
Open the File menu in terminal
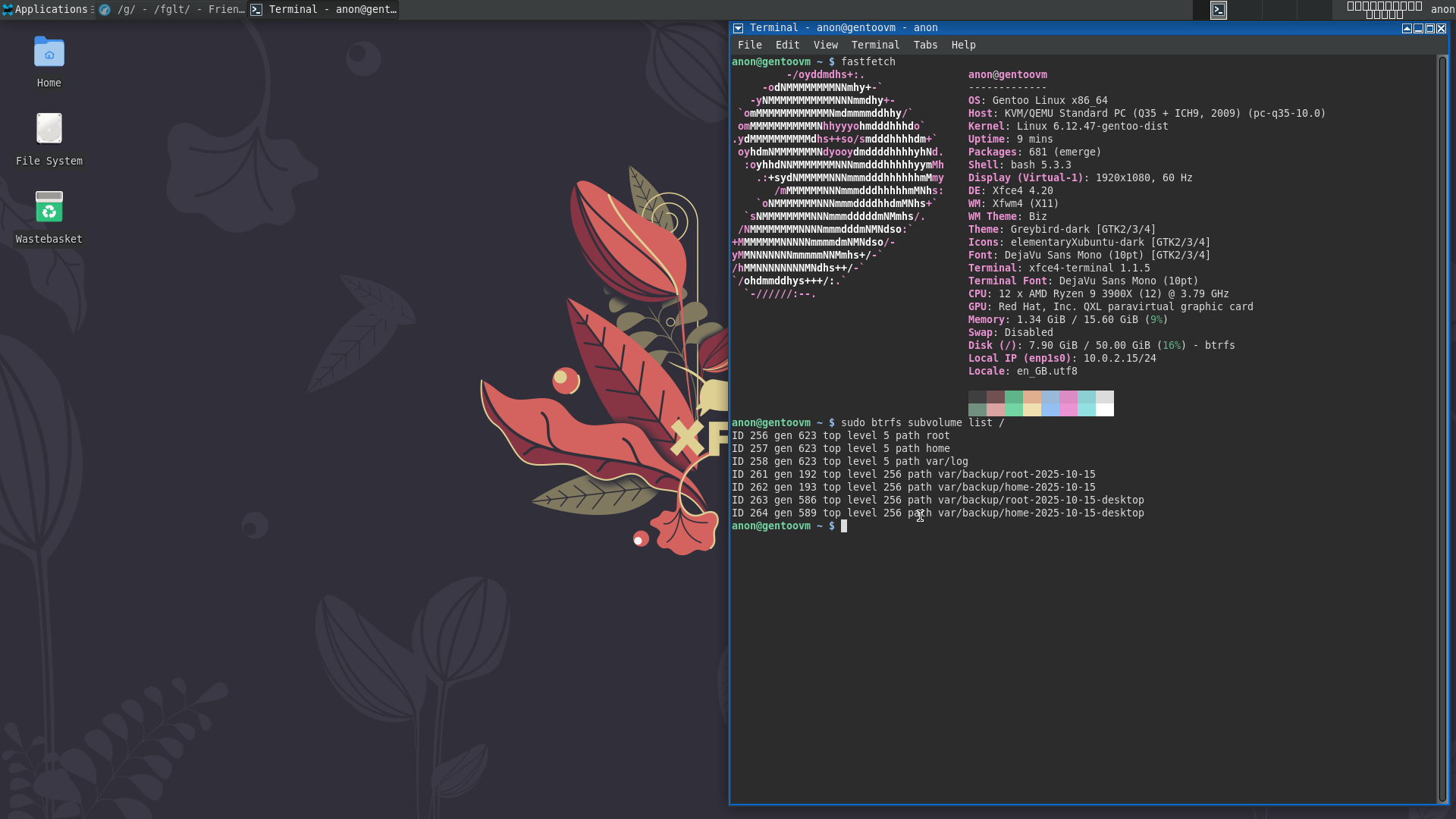pyautogui.click(x=749, y=45)
